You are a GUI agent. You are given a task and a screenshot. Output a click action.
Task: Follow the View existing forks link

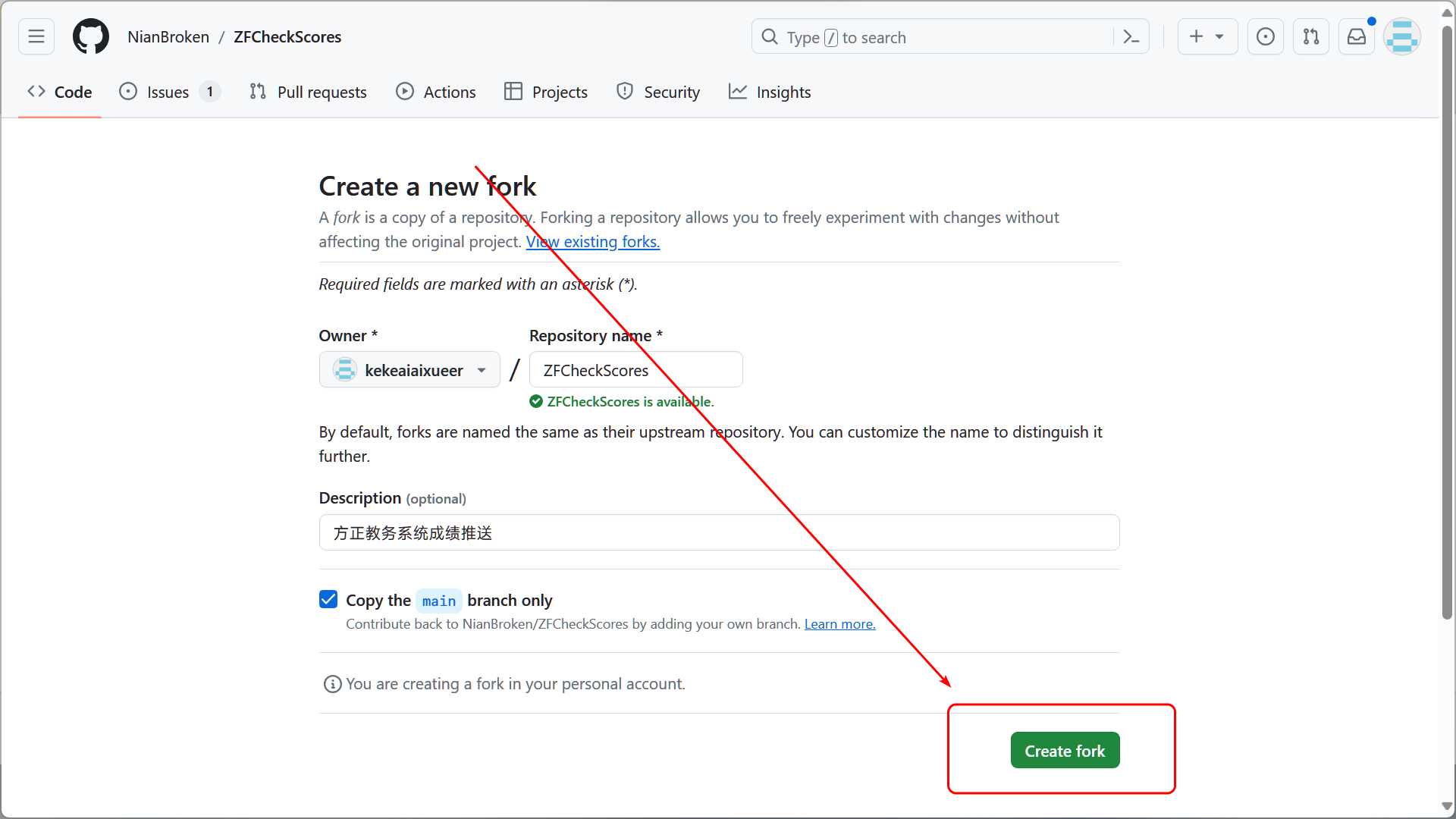pyautogui.click(x=593, y=242)
